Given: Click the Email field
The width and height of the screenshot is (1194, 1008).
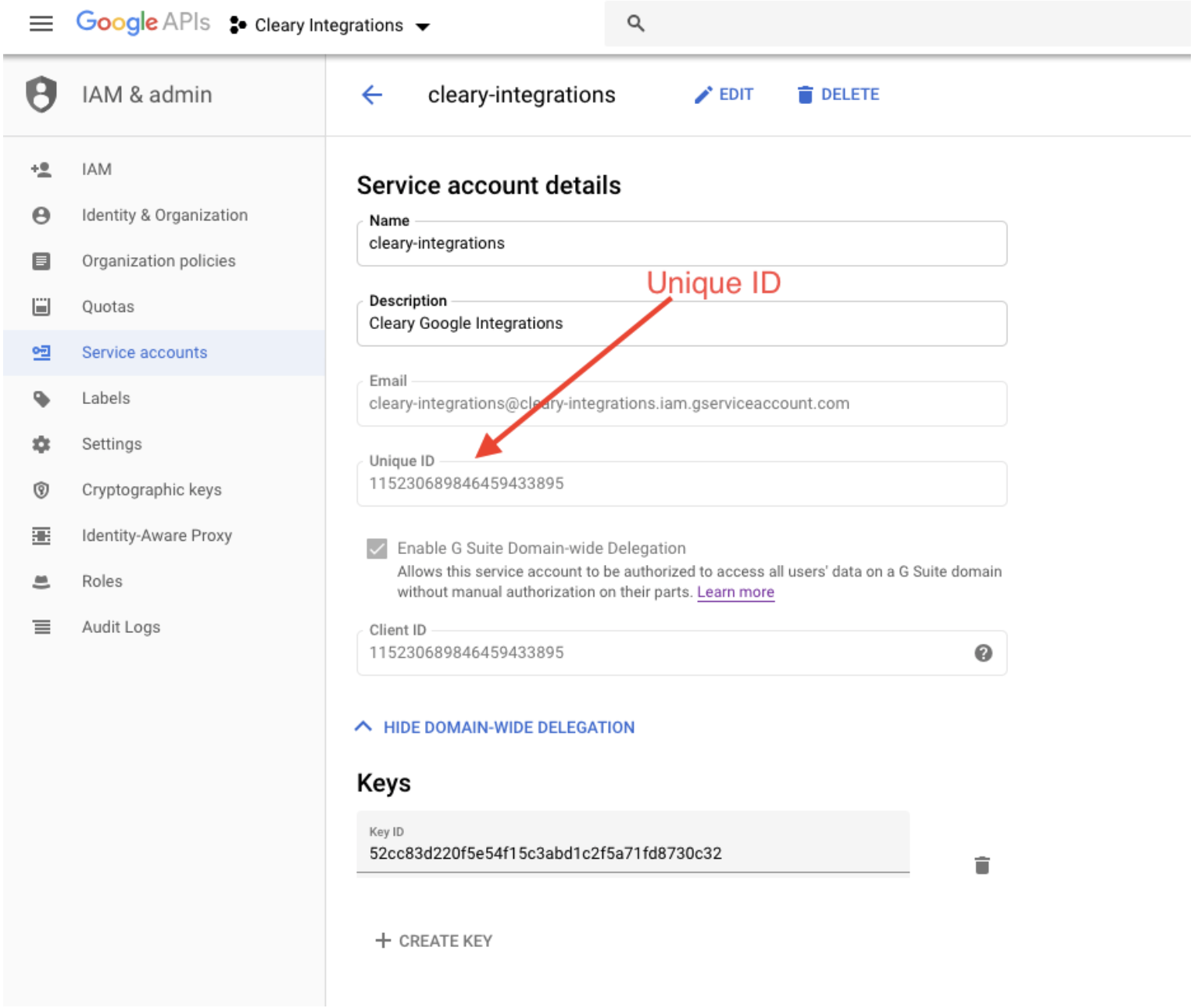Looking at the screenshot, I should point(681,404).
